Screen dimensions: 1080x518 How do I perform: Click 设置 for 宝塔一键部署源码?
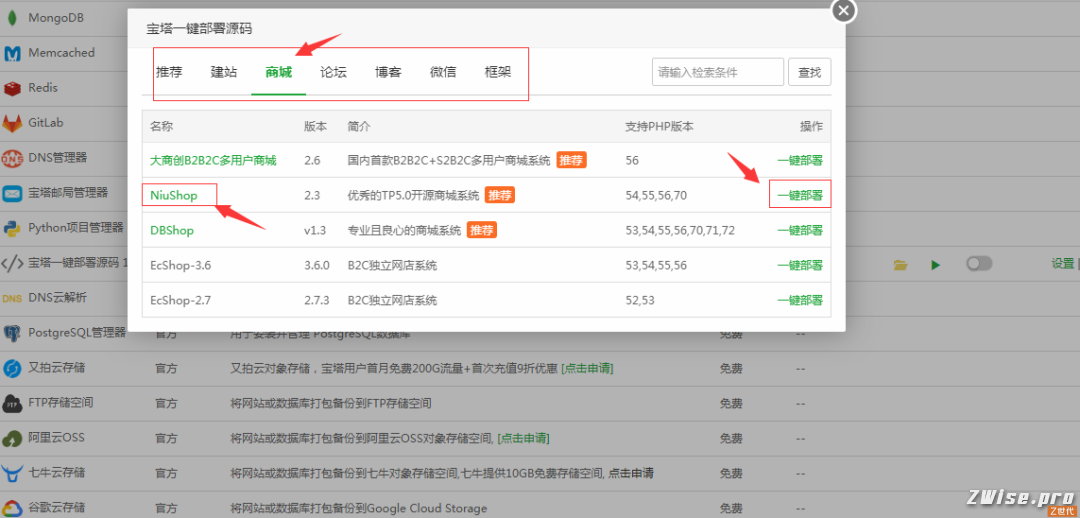tap(1062, 264)
